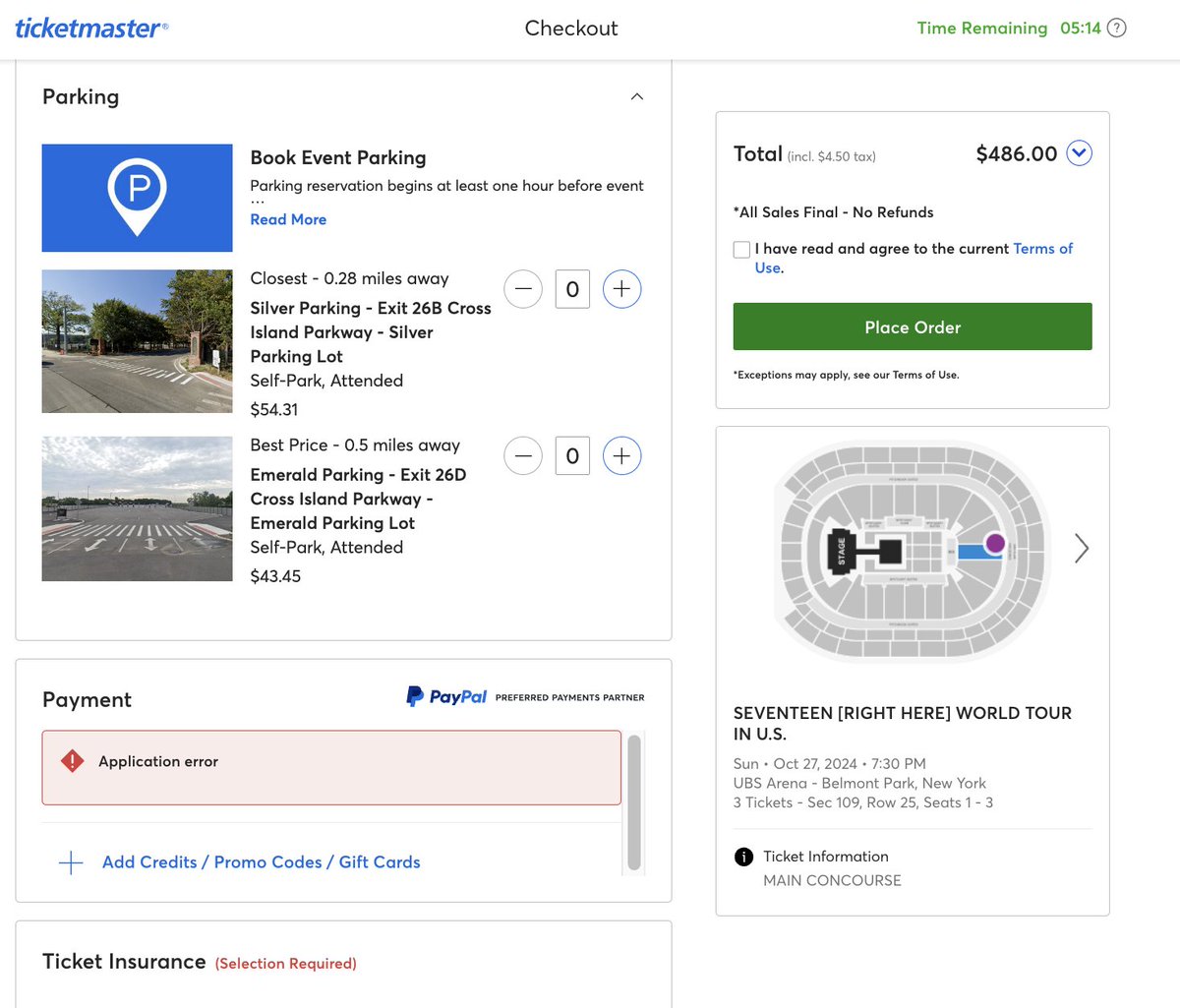Click the Application error warning icon

point(72,761)
